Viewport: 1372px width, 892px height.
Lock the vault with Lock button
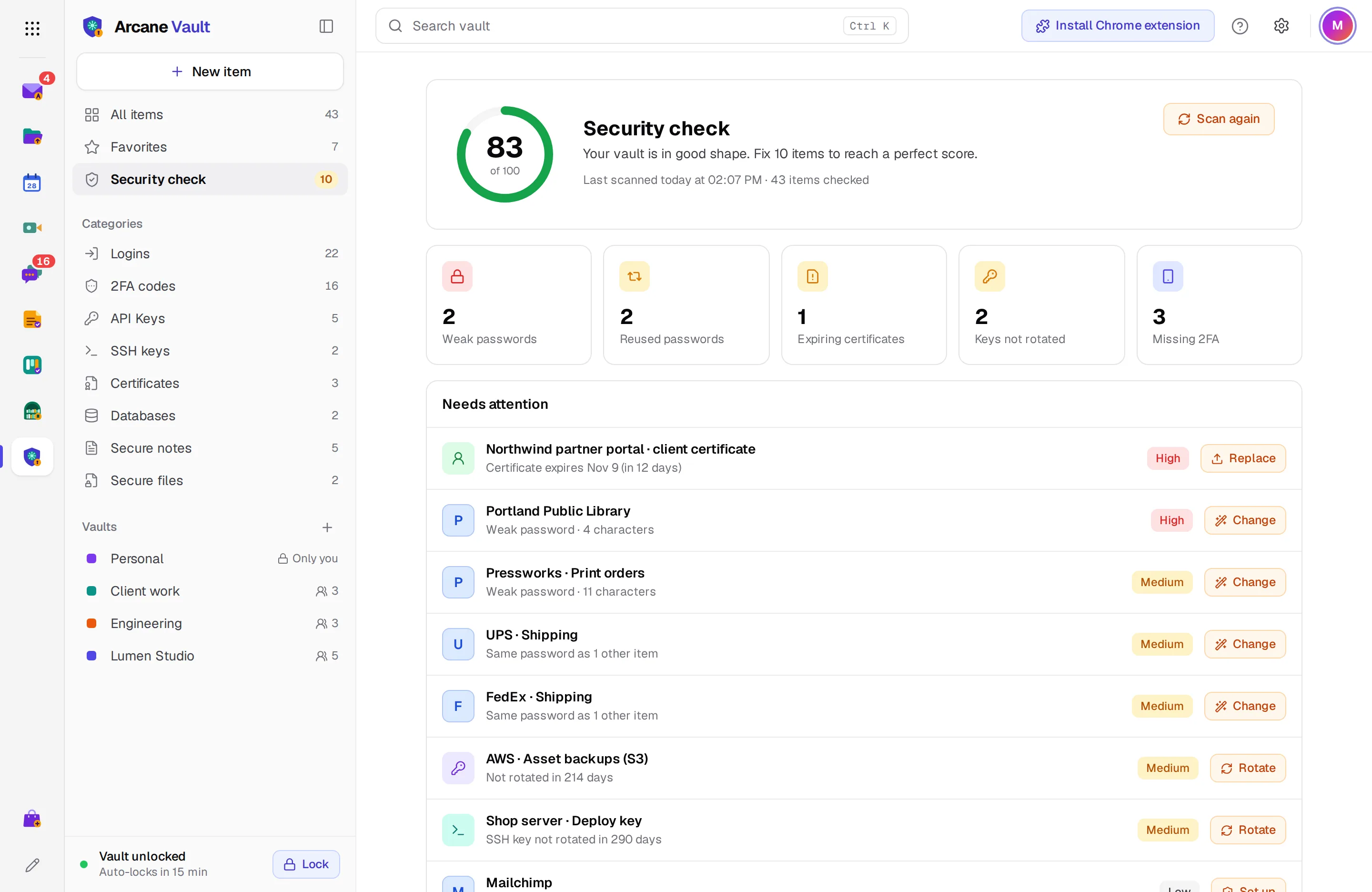(x=306, y=864)
